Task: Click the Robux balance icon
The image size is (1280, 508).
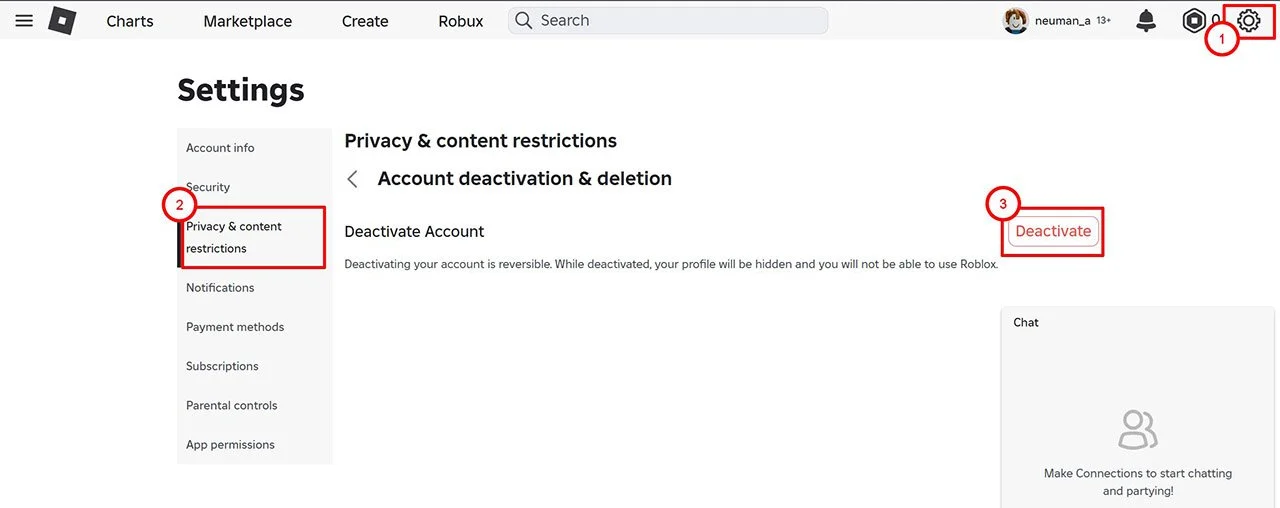Action: coord(1194,20)
